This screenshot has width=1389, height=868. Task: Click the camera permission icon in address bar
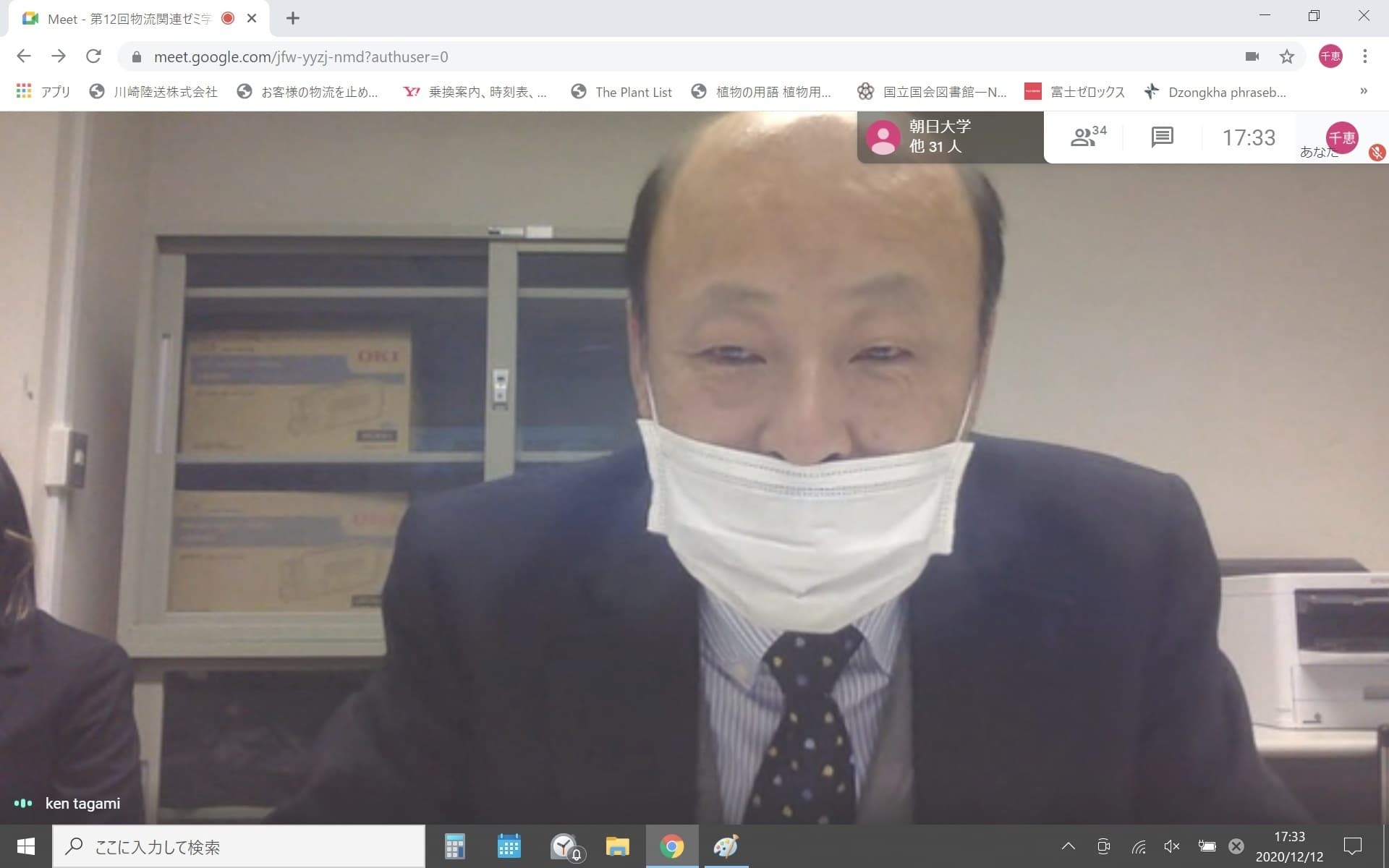tap(1252, 56)
